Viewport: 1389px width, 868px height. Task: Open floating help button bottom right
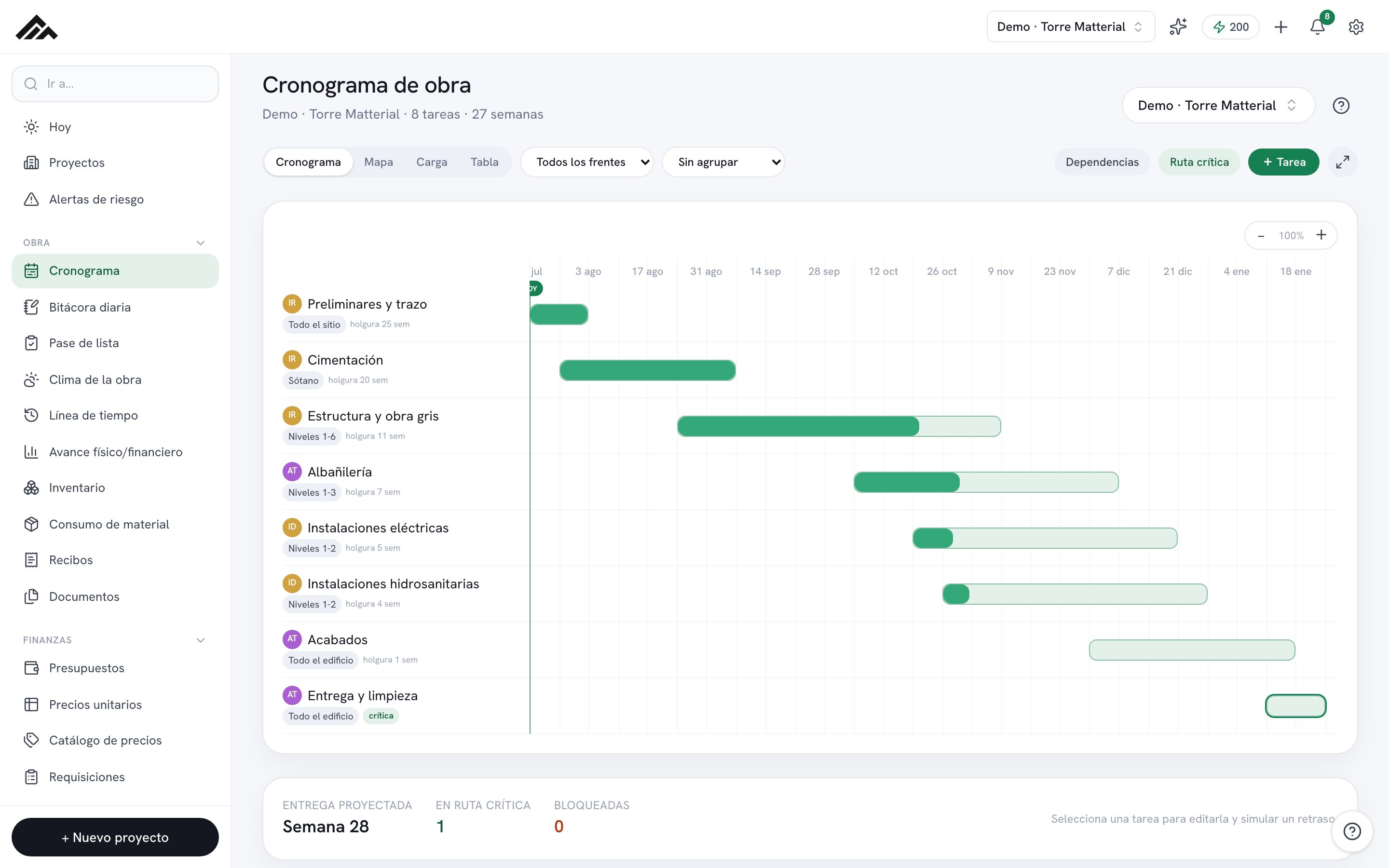tap(1352, 831)
